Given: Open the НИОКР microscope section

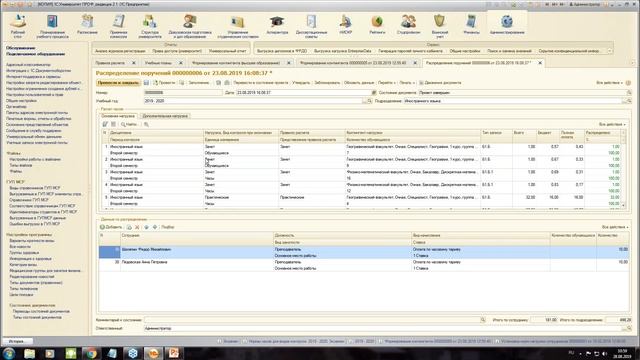Looking at the screenshot, I should coord(345,24).
